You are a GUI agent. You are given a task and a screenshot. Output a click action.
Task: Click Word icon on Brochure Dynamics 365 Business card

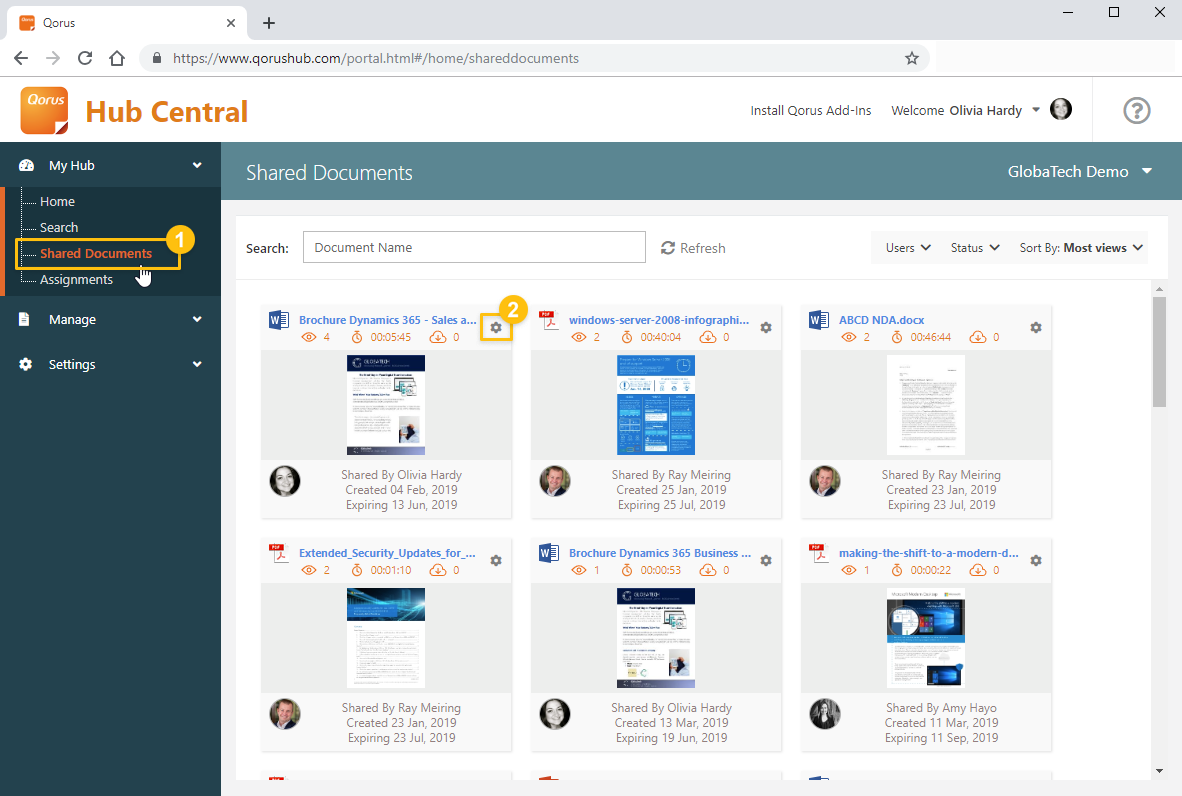tap(549, 553)
